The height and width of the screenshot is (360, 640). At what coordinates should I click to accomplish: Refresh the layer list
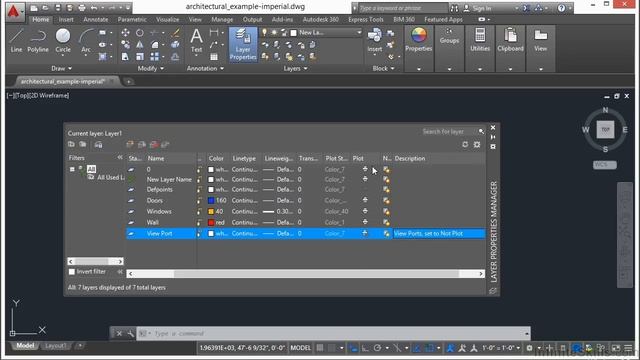pos(465,144)
